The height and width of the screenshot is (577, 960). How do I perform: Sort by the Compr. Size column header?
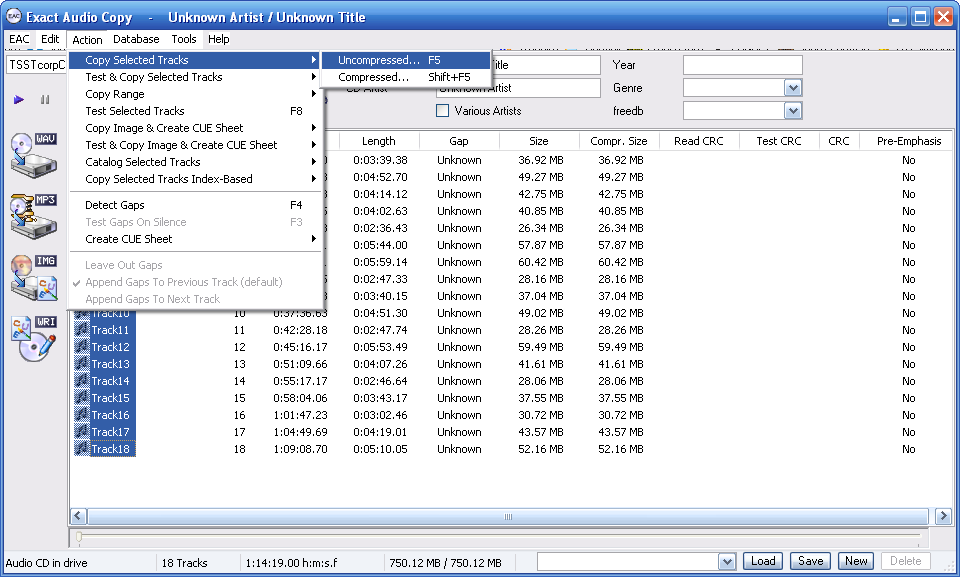[619, 141]
